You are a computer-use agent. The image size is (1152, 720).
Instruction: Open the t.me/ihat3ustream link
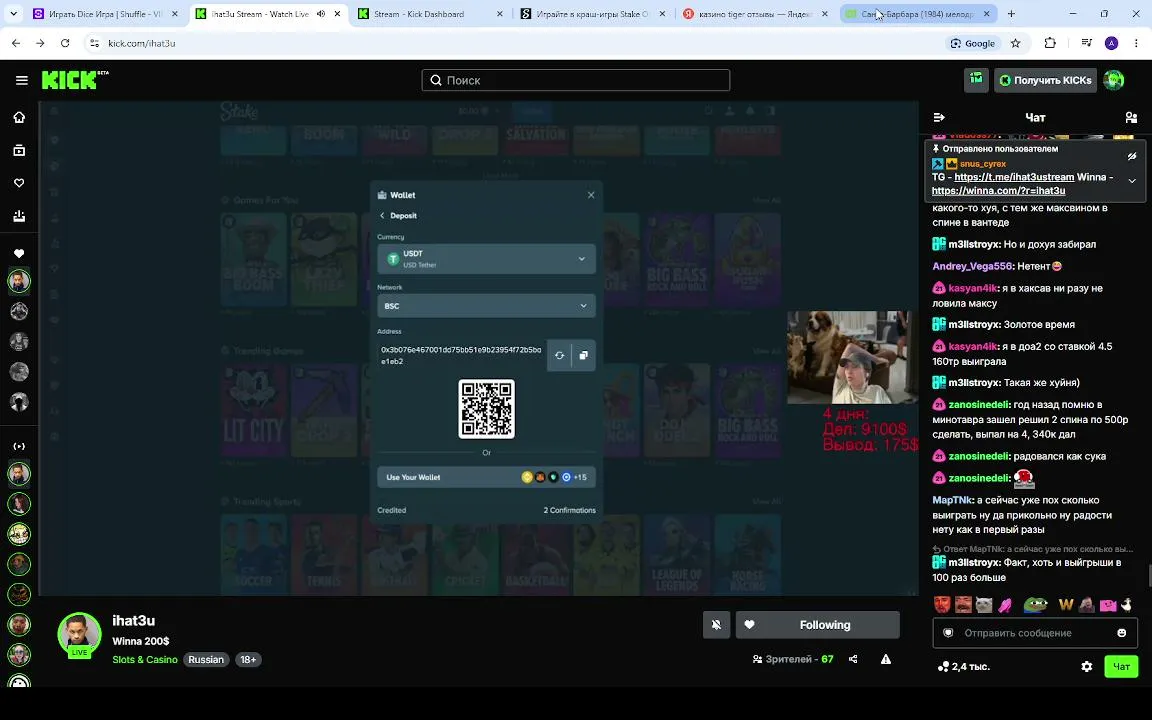tap(1014, 177)
